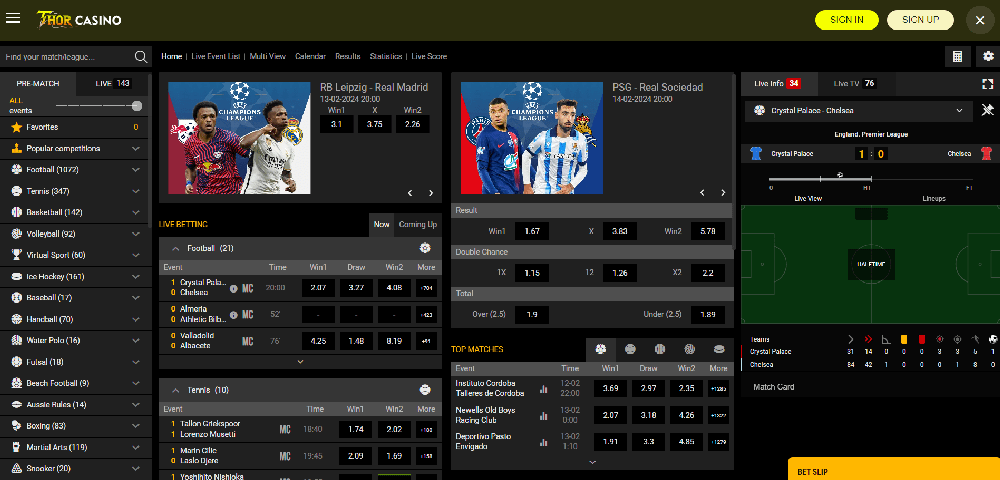The height and width of the screenshot is (480, 1000).
Task: Click previous arrow on PSG banner
Action: click(703, 193)
